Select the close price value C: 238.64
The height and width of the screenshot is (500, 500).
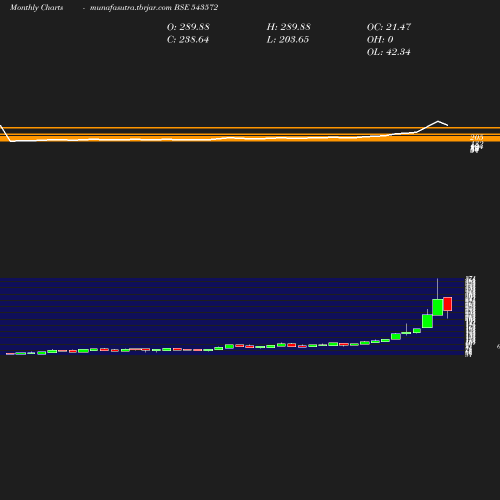click(188, 40)
